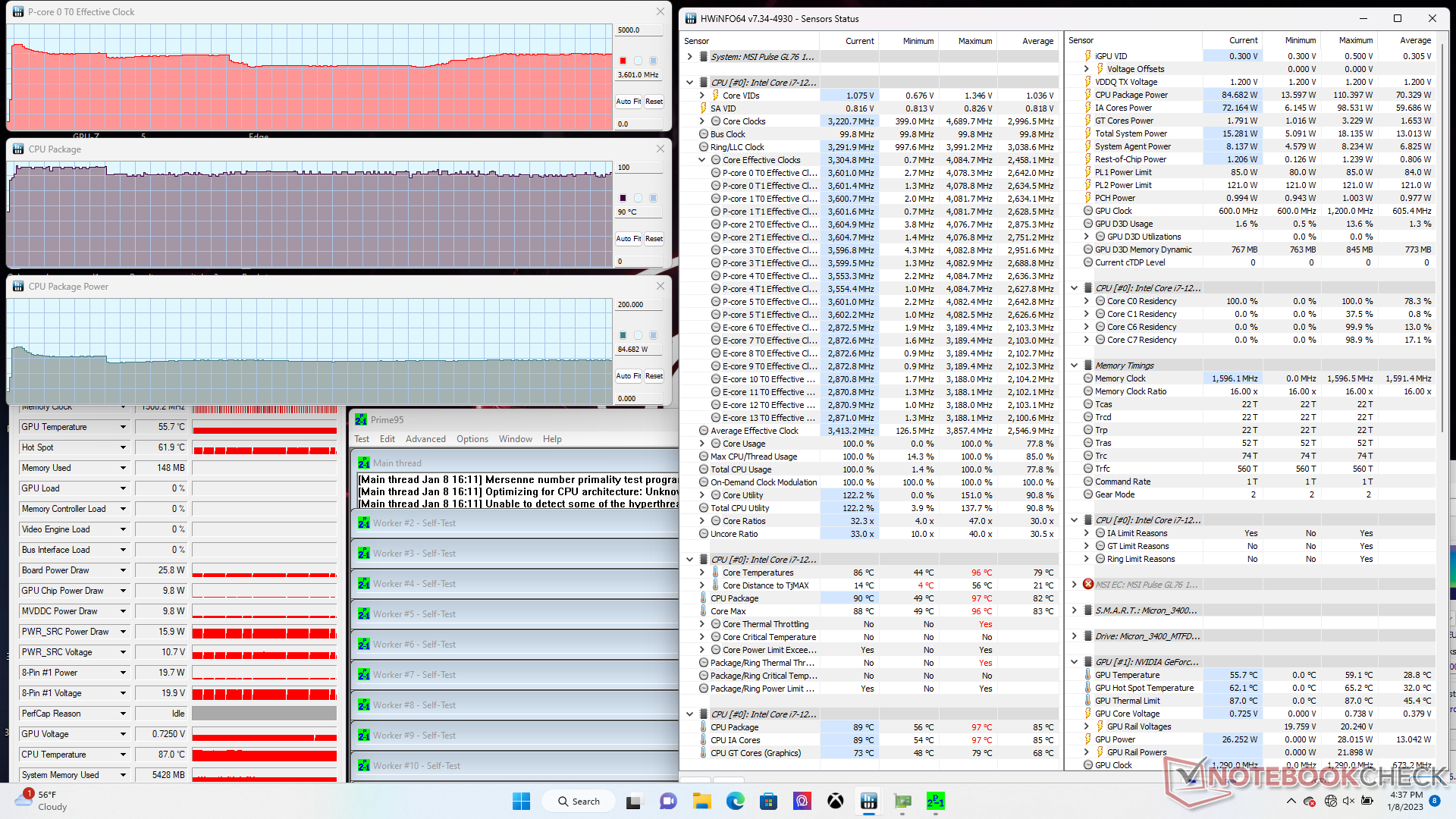Collapse Core Effective Clocks tree
The height and width of the screenshot is (819, 1456).
pos(702,160)
